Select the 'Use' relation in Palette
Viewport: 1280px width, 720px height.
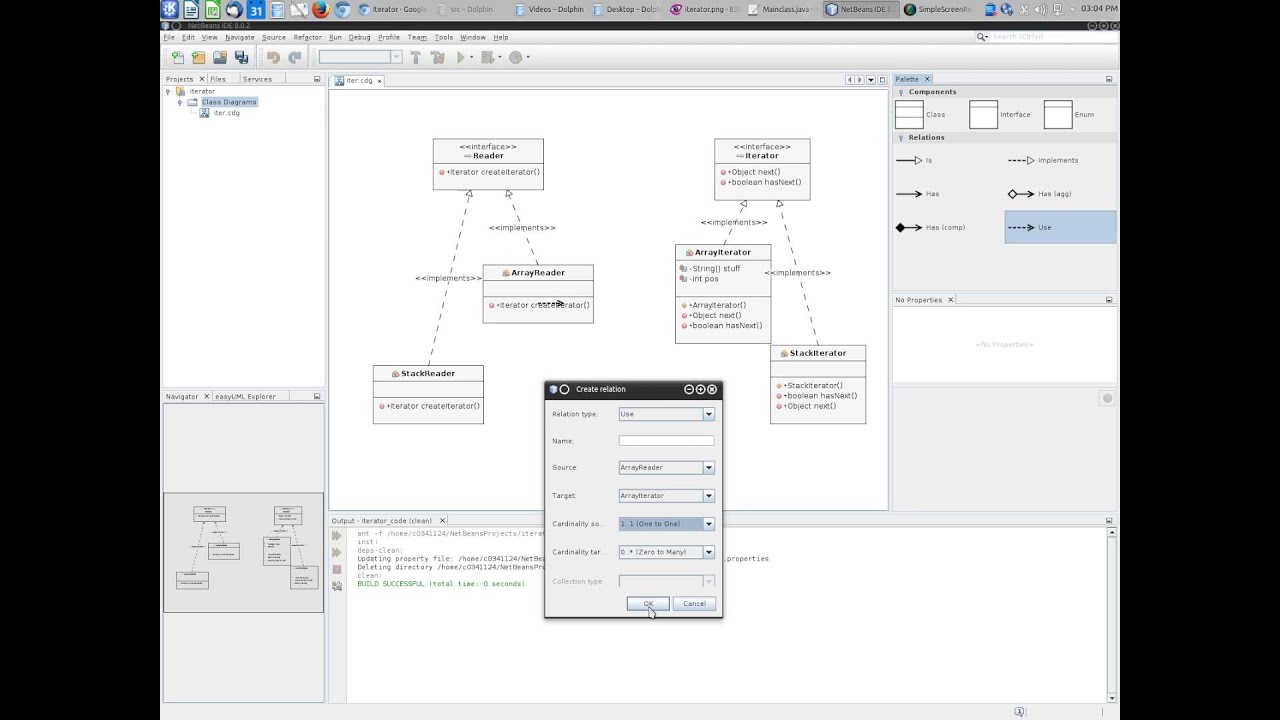[x=1060, y=227]
